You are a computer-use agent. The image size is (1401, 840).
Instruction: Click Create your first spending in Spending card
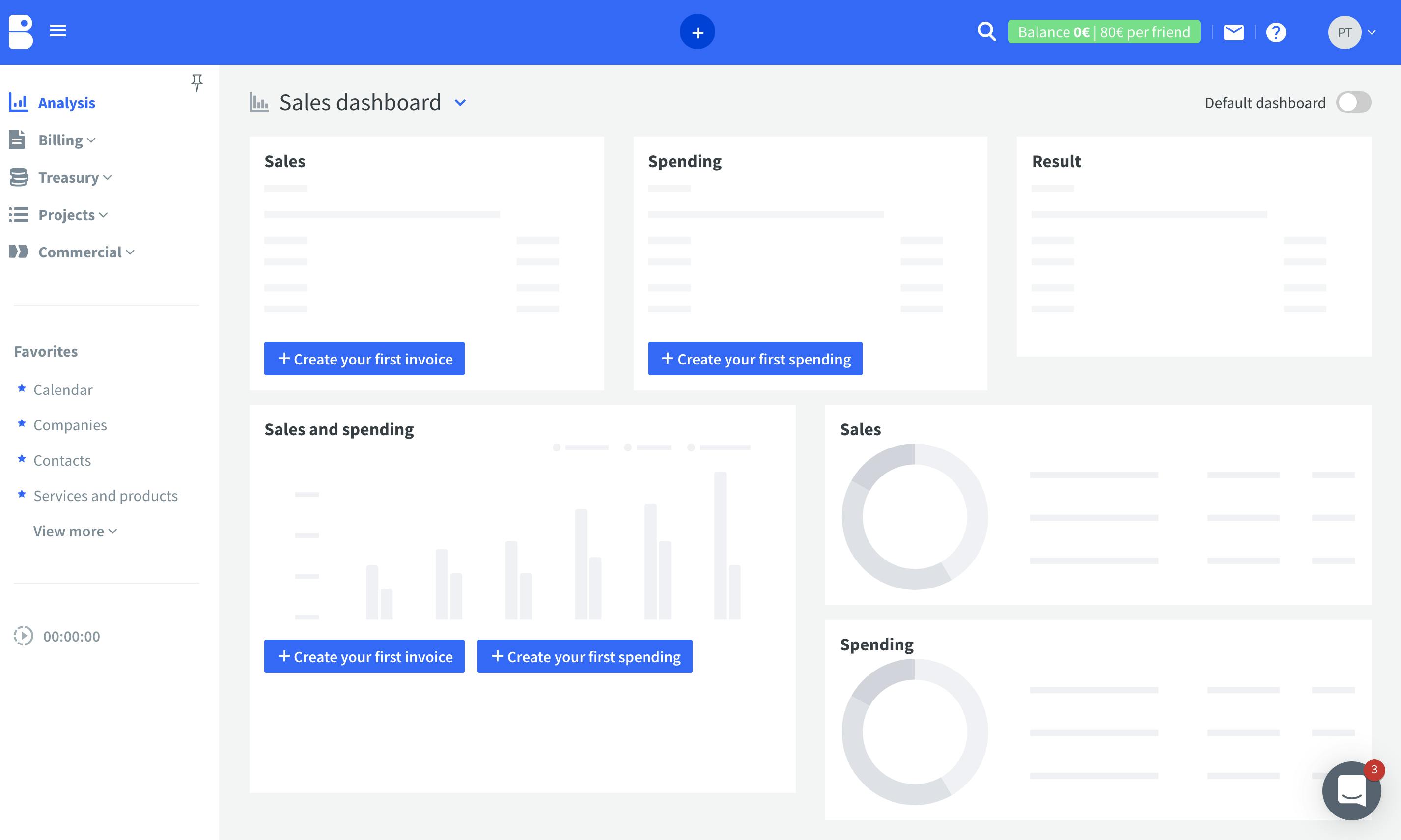tap(755, 358)
